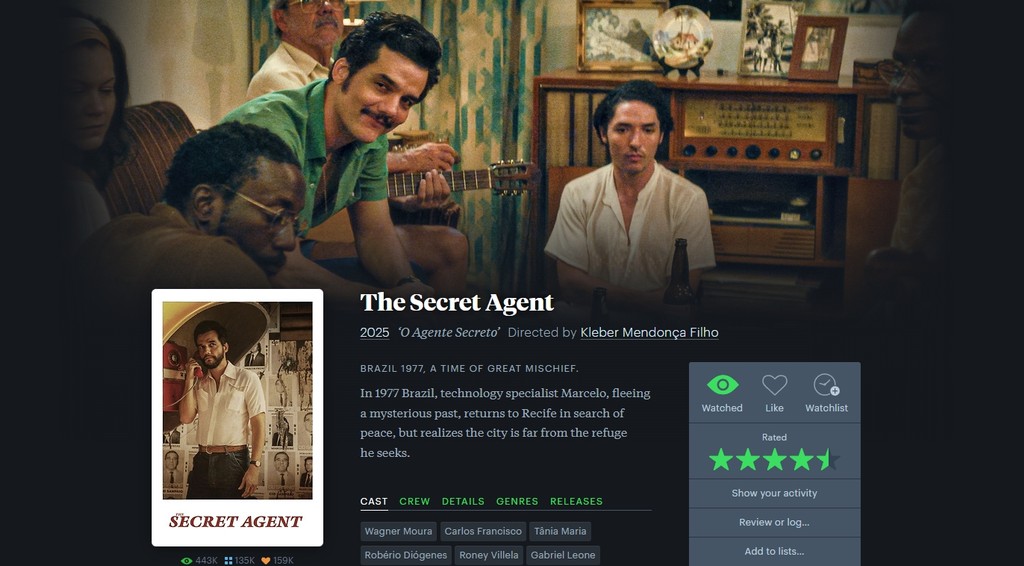Expand Show your activity

point(775,494)
